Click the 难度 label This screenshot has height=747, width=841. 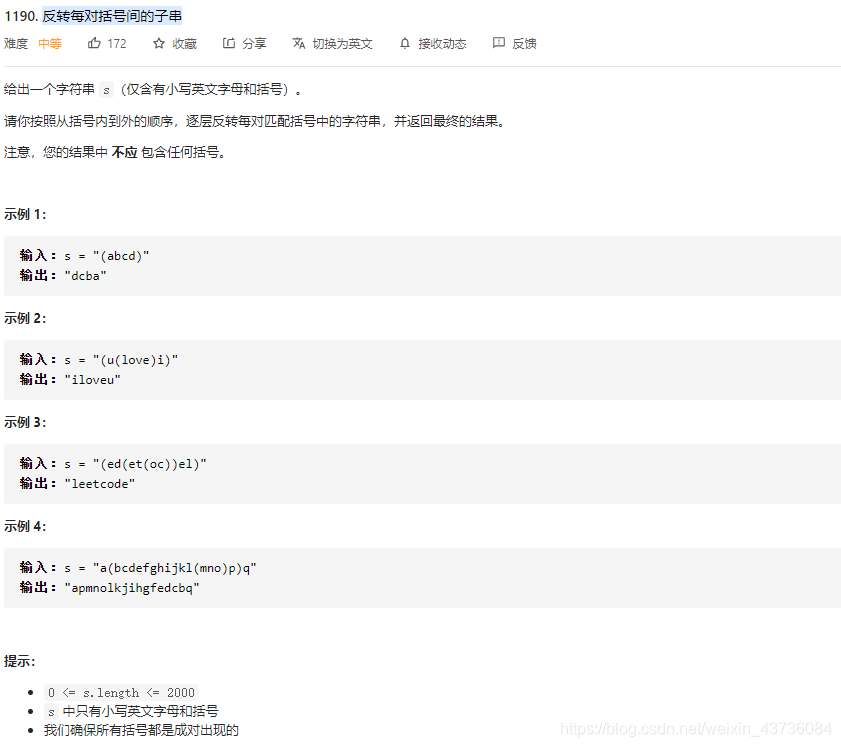16,43
